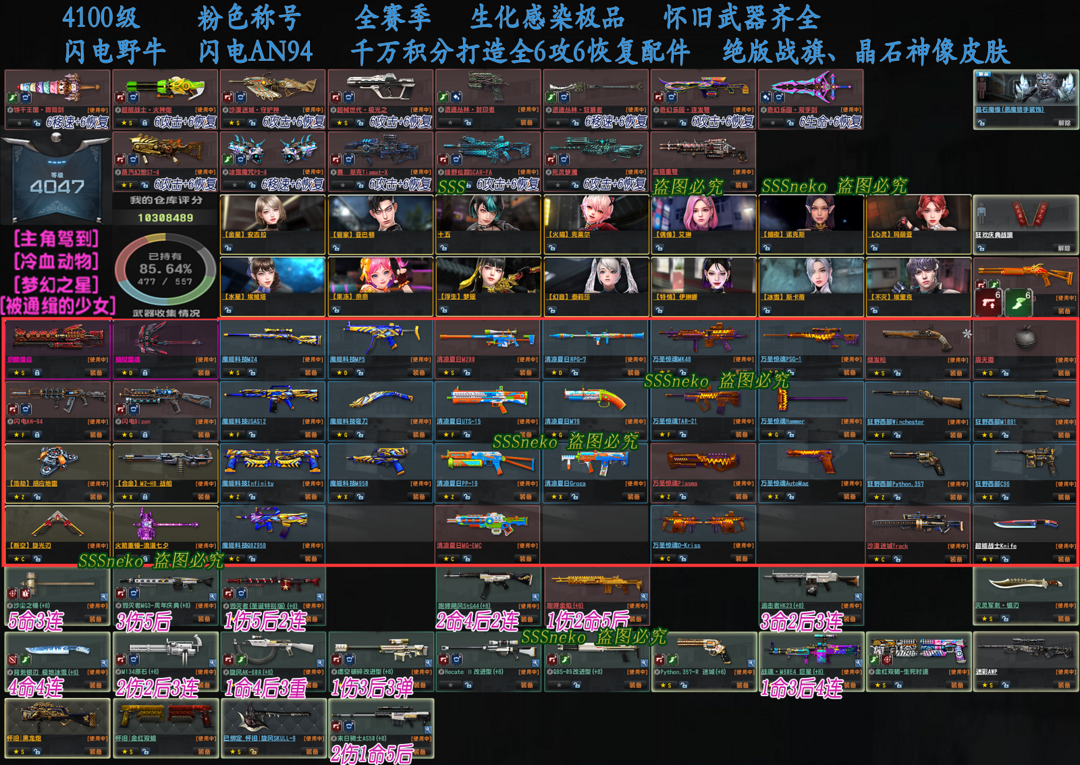Click the lock icon on the 魔能科技MP5 card
The width and height of the screenshot is (1080, 765).
360,373
